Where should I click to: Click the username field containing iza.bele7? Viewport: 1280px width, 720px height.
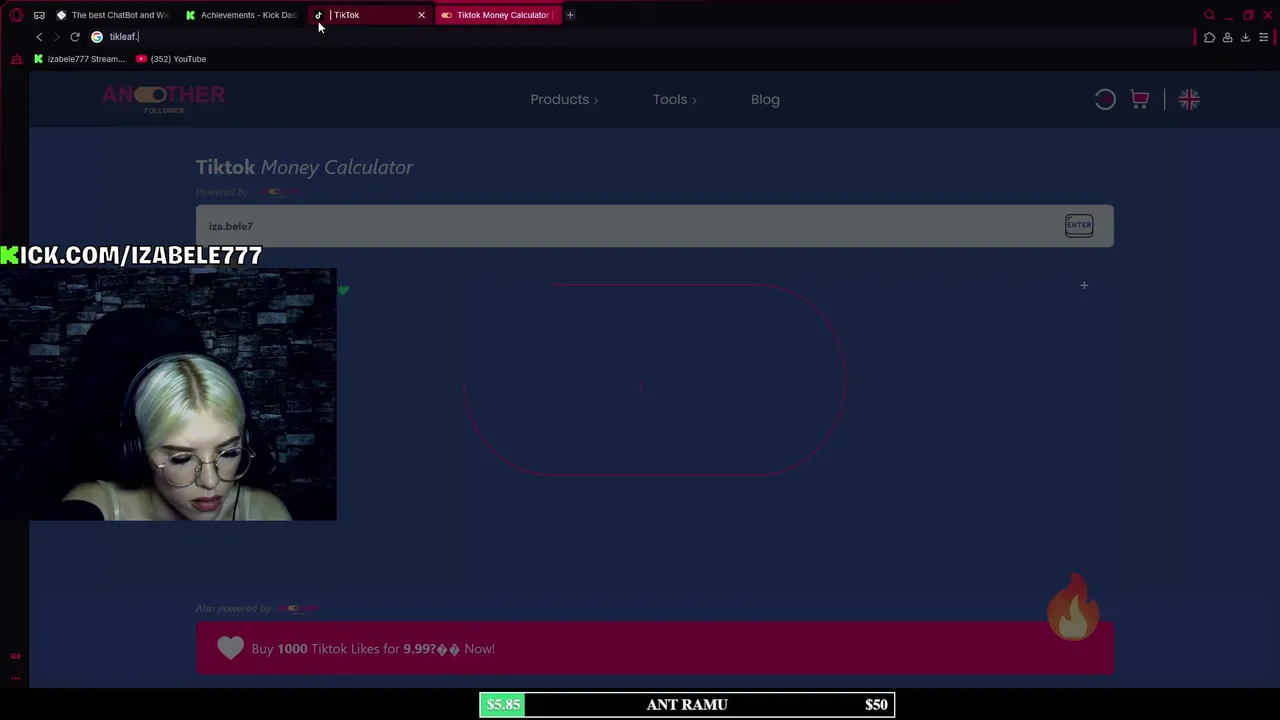tap(654, 226)
